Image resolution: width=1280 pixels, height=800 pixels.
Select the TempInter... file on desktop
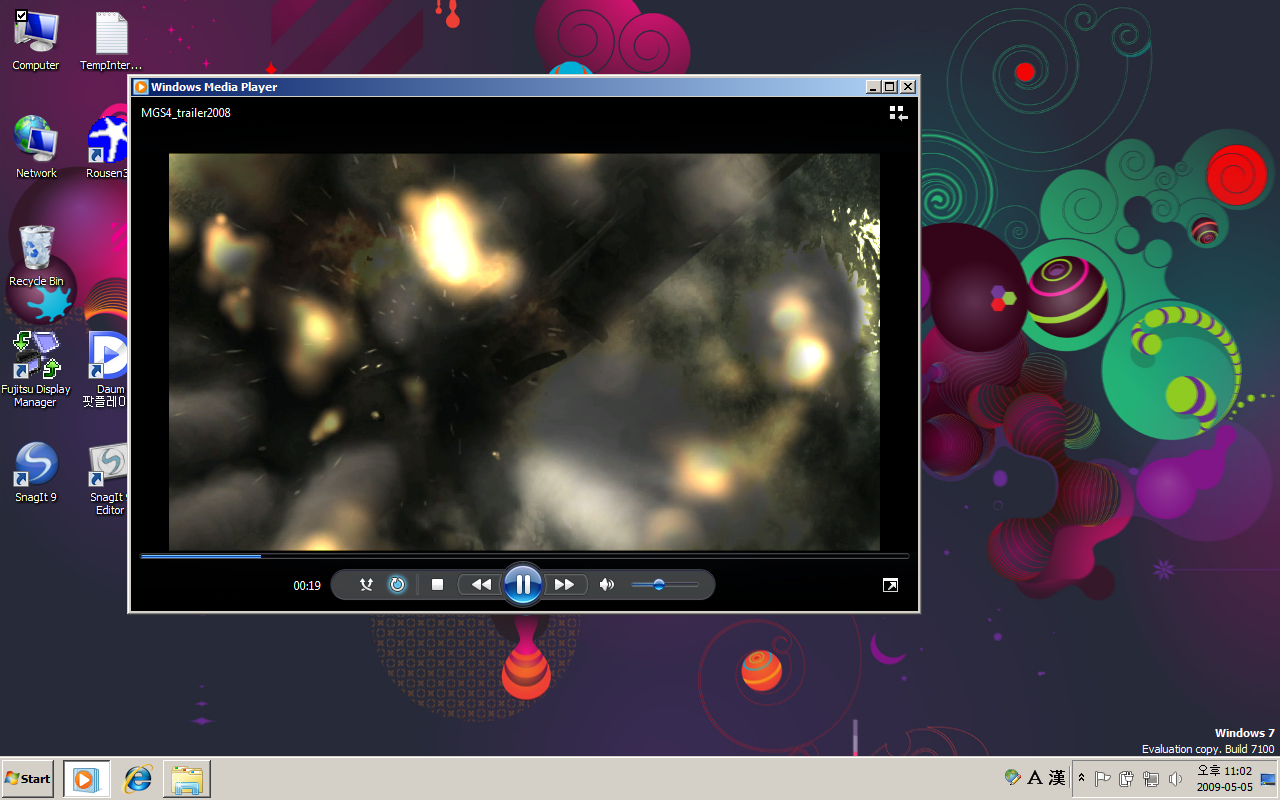point(111,40)
